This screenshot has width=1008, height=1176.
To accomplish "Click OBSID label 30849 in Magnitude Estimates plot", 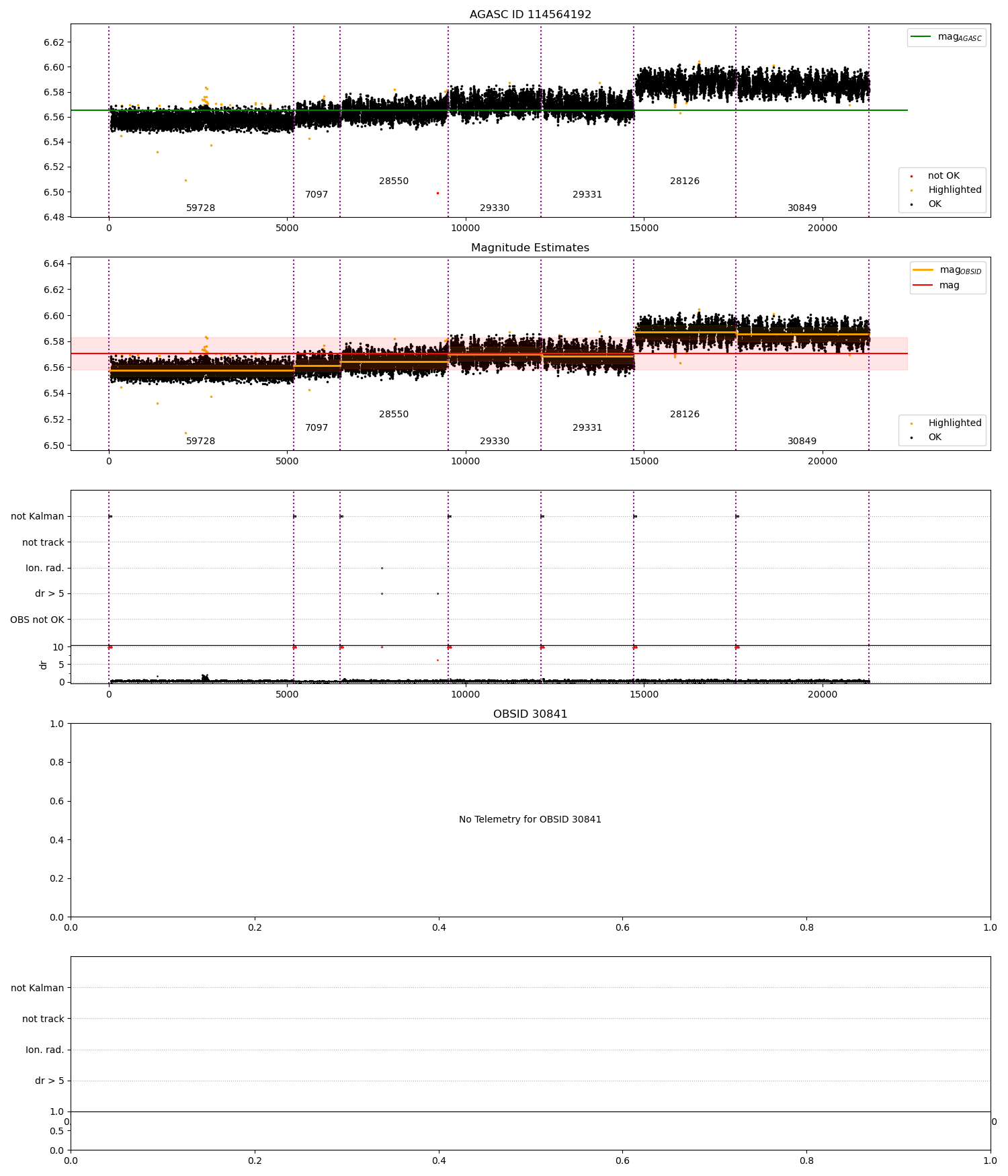I will [x=802, y=442].
